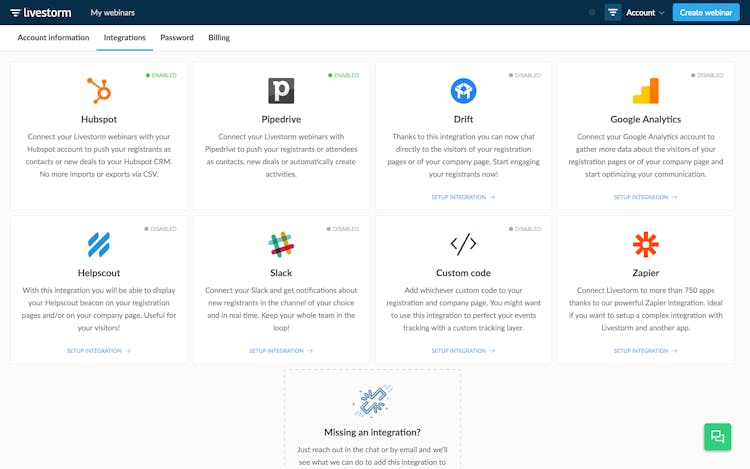This screenshot has width=750, height=469.
Task: Click the Enabled status on Hubspot card
Action: pos(161,75)
